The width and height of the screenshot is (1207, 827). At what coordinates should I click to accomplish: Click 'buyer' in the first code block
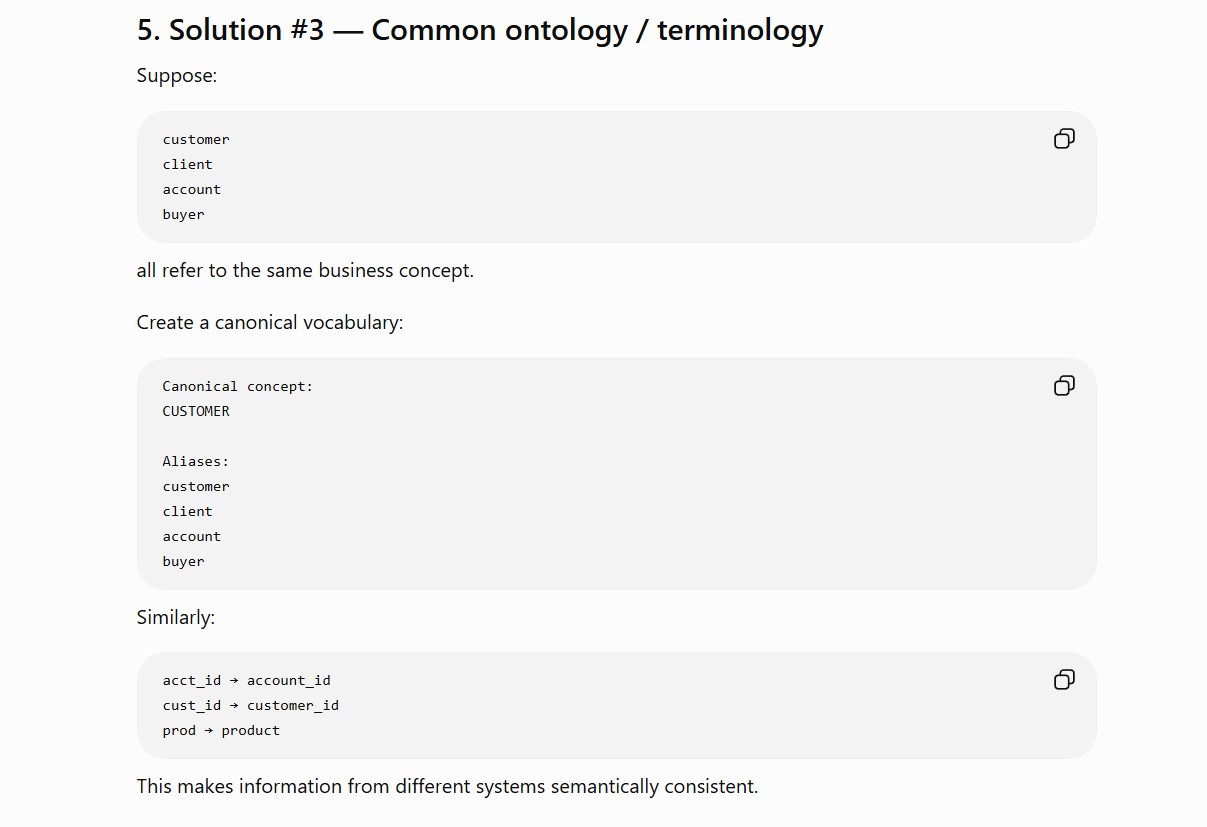click(x=184, y=215)
